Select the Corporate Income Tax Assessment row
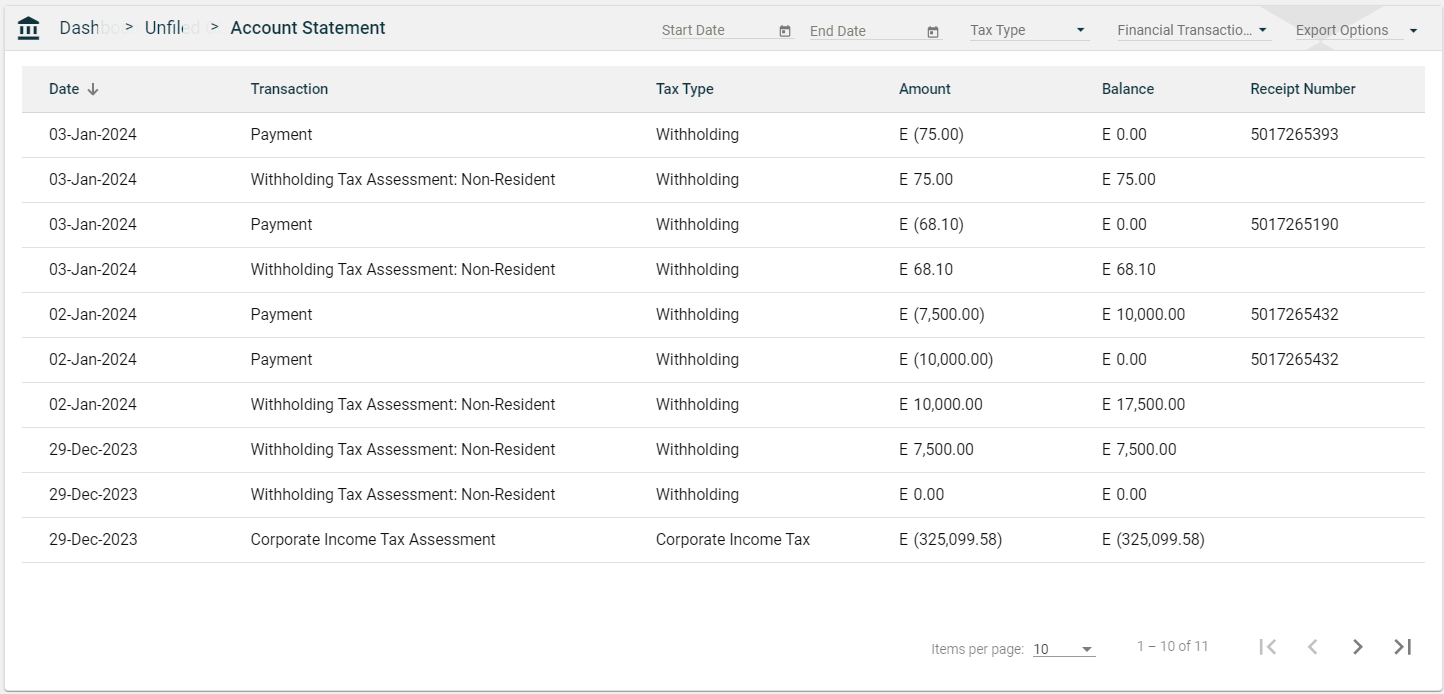This screenshot has width=1444, height=694. coord(373,540)
